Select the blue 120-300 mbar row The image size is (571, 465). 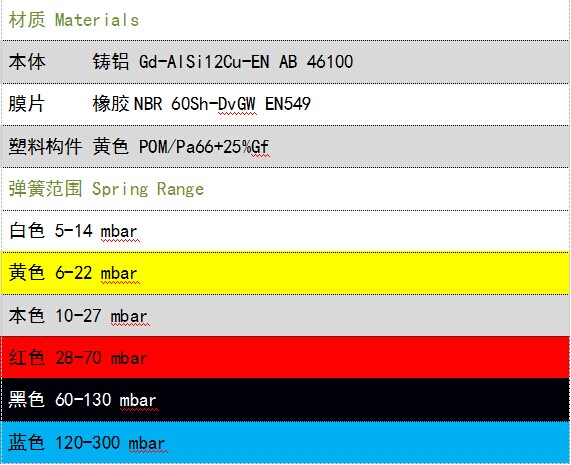286,443
